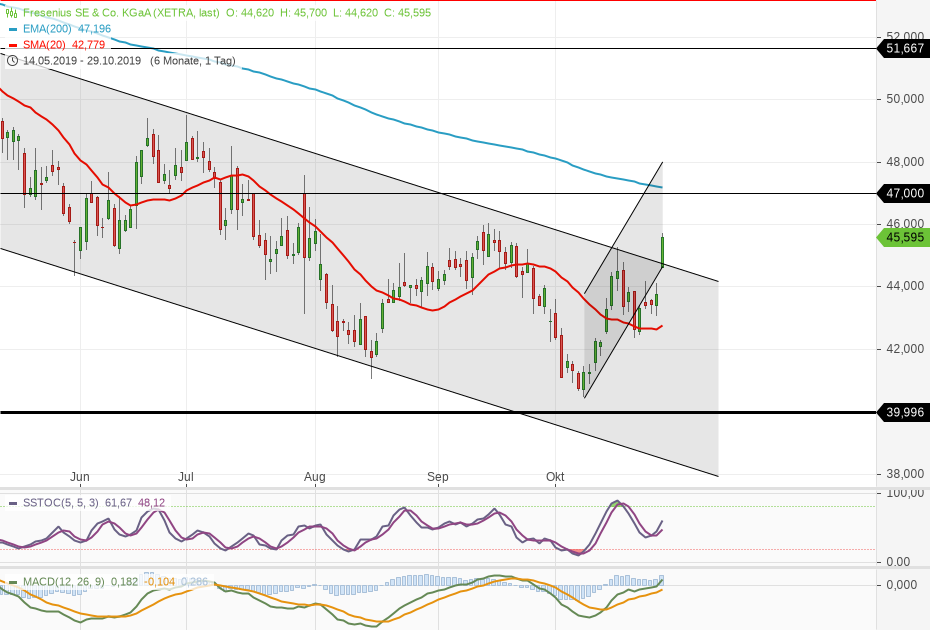Click the 0,000 MACD axis label

(902, 585)
